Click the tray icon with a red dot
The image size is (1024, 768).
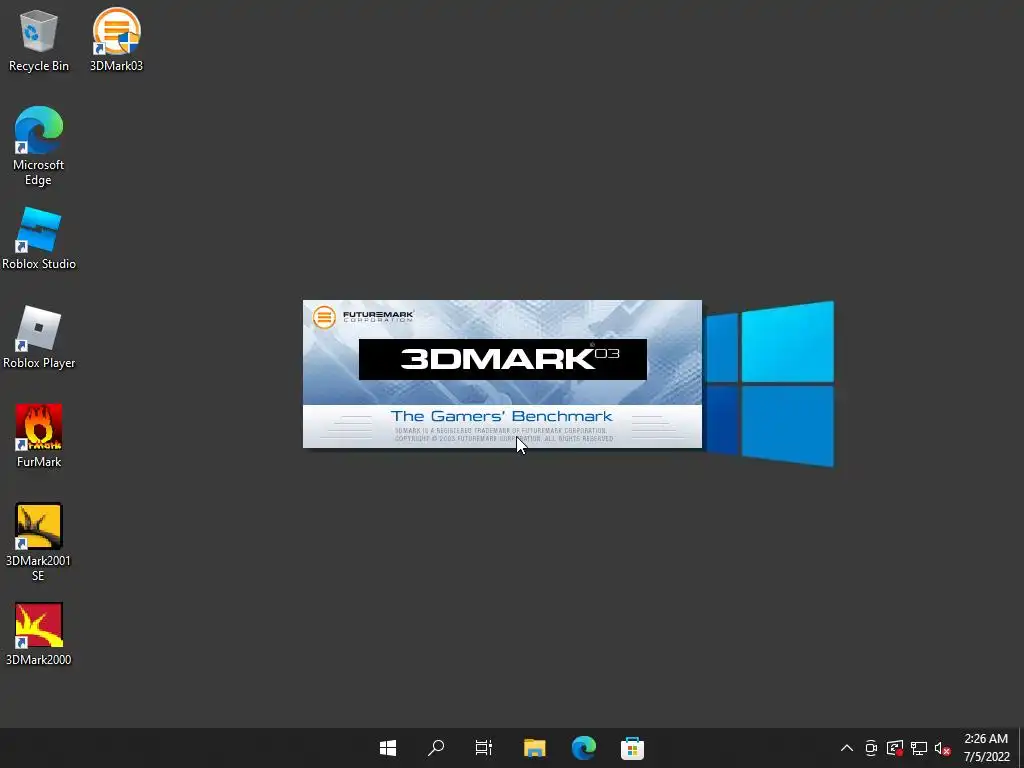click(x=895, y=748)
